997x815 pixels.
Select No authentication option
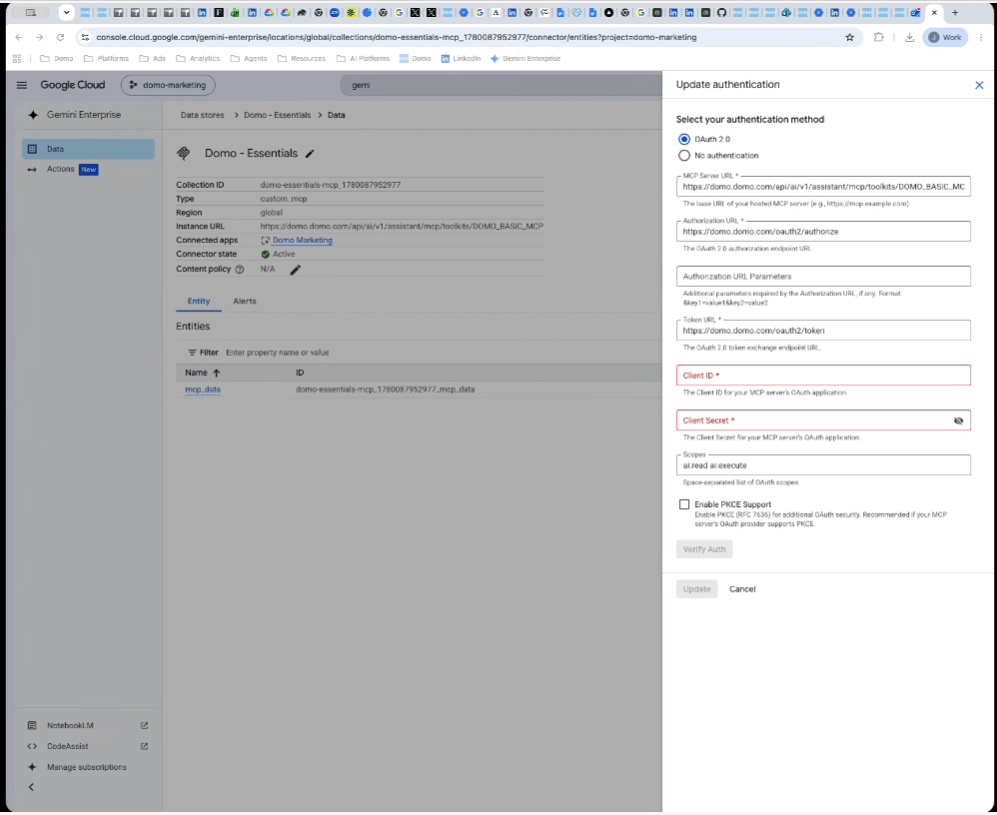(x=684, y=156)
